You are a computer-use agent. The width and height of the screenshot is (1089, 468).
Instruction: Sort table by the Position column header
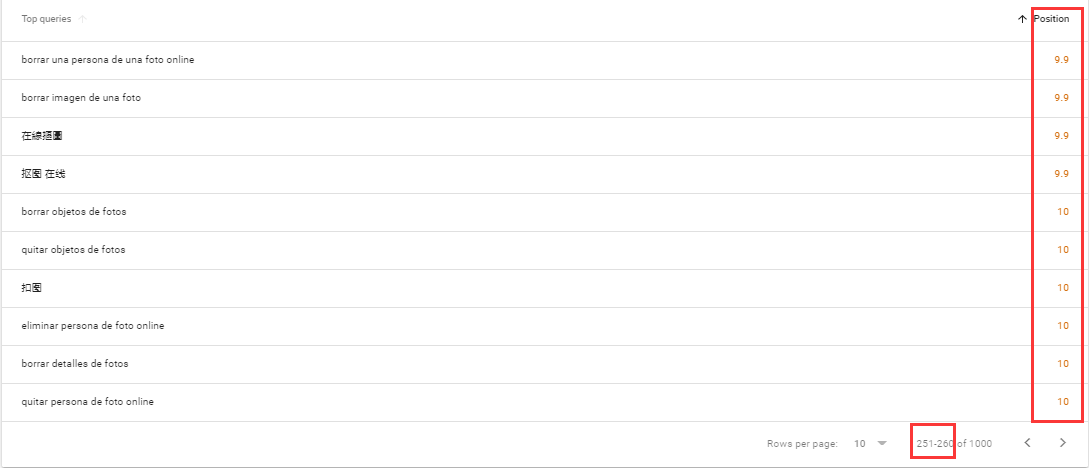tap(1051, 19)
